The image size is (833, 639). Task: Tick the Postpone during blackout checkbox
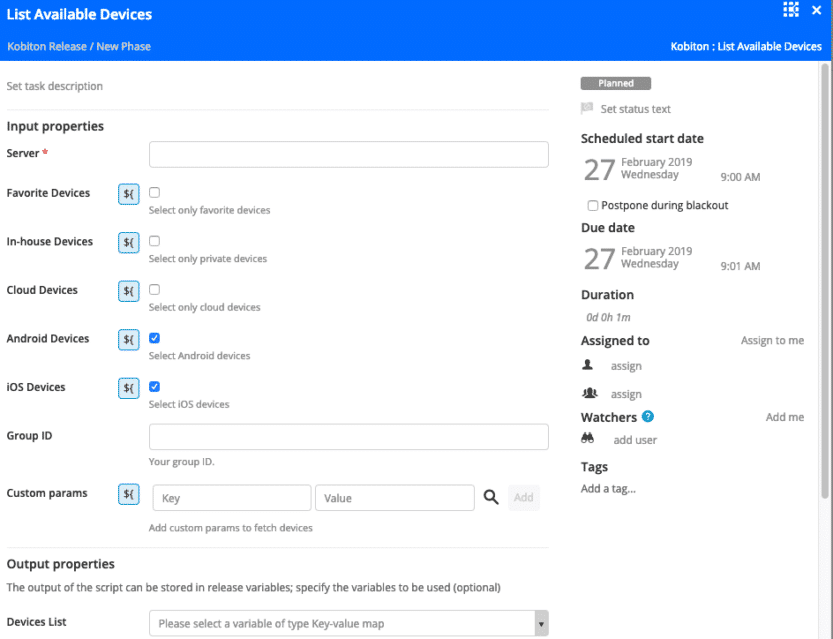[593, 205]
